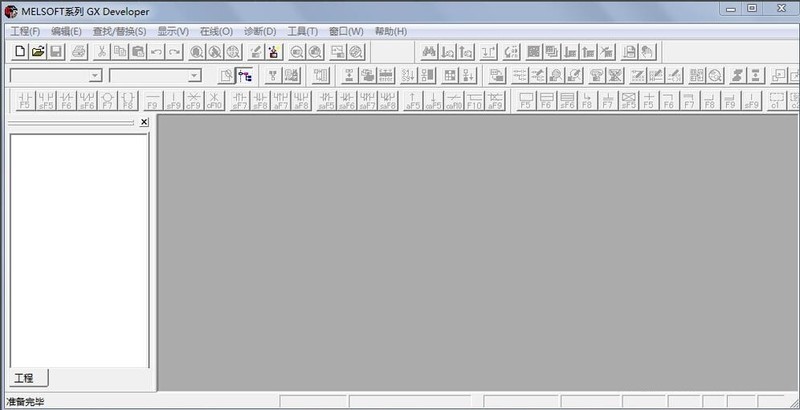Click the aF5 up arrow symbol icon
The width and height of the screenshot is (800, 410).
pyautogui.click(x=413, y=100)
